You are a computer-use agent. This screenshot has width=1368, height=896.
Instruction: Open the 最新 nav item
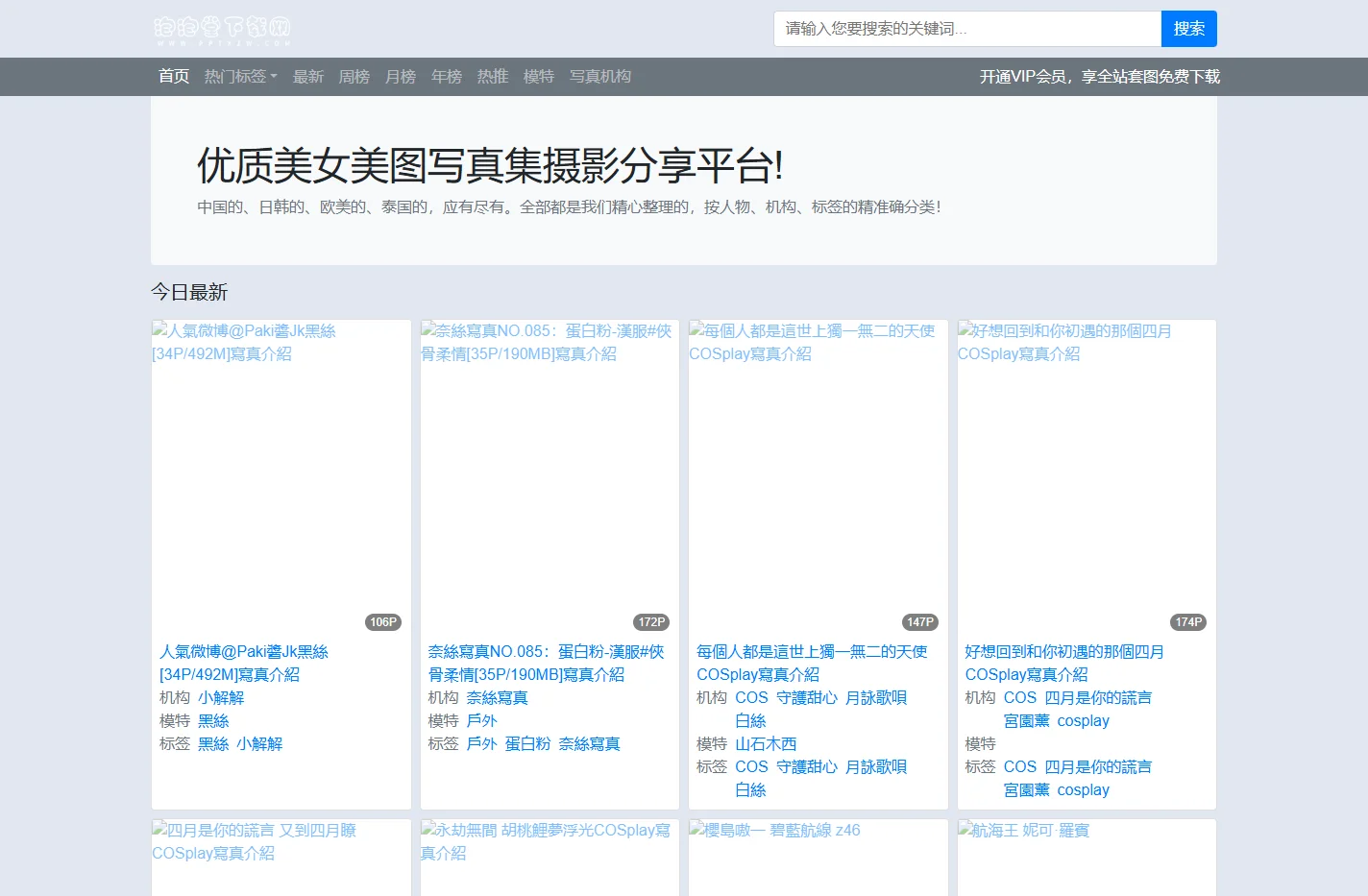(x=308, y=77)
